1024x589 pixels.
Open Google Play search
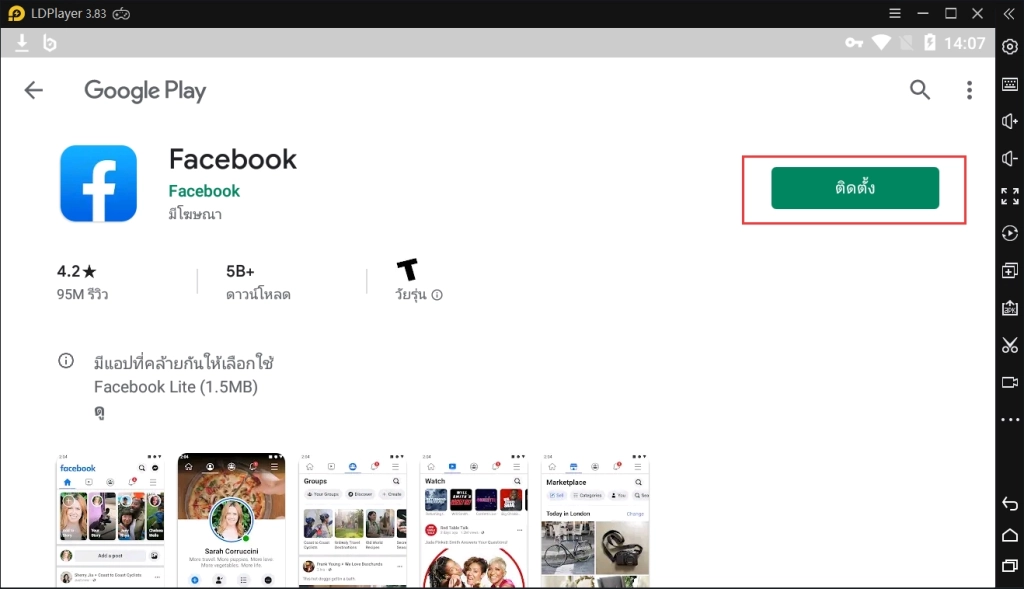point(920,89)
